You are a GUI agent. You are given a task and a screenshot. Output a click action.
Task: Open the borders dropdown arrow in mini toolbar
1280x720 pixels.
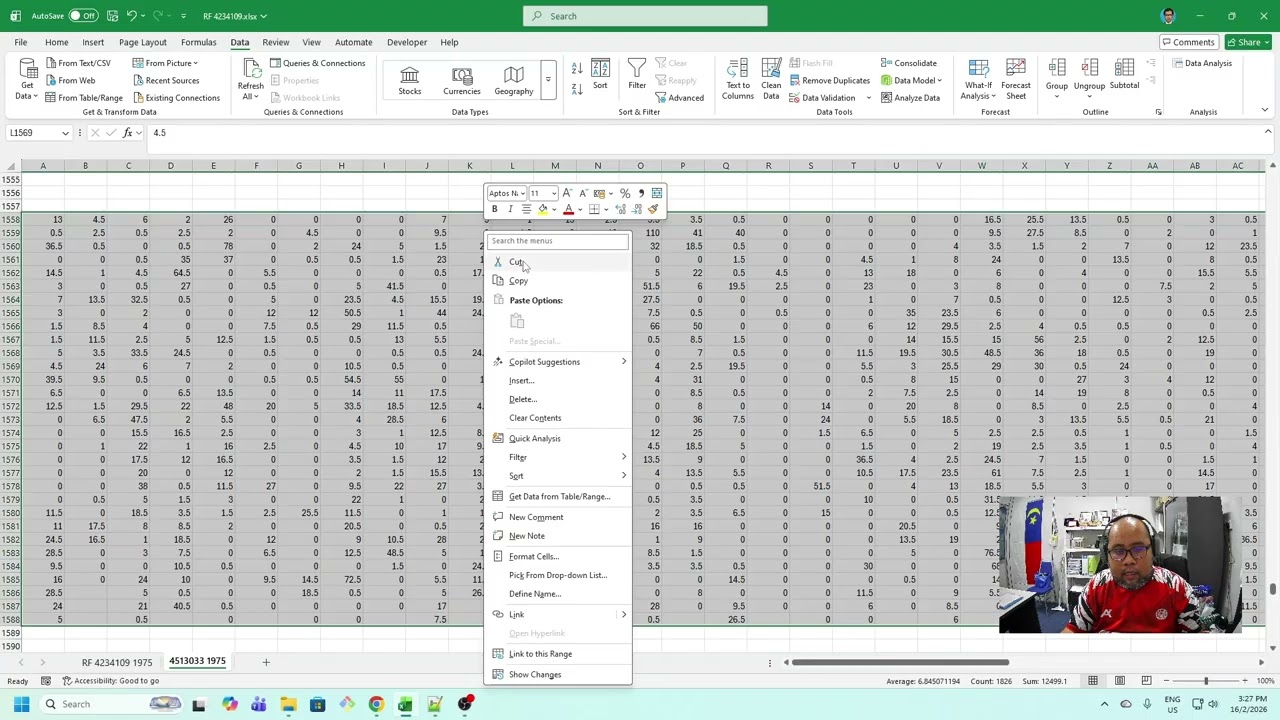coord(606,209)
